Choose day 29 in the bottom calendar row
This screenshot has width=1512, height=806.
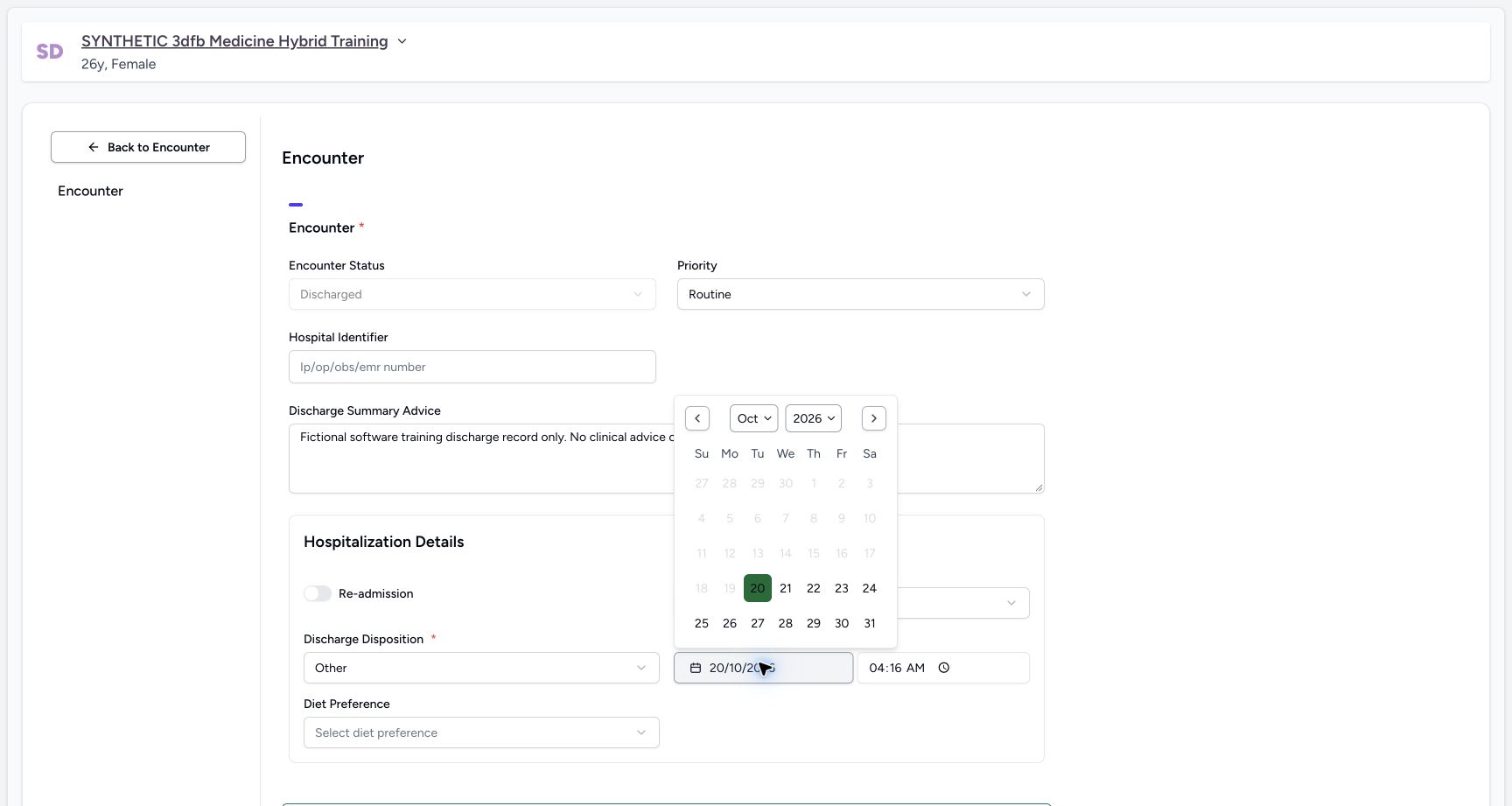coord(814,623)
